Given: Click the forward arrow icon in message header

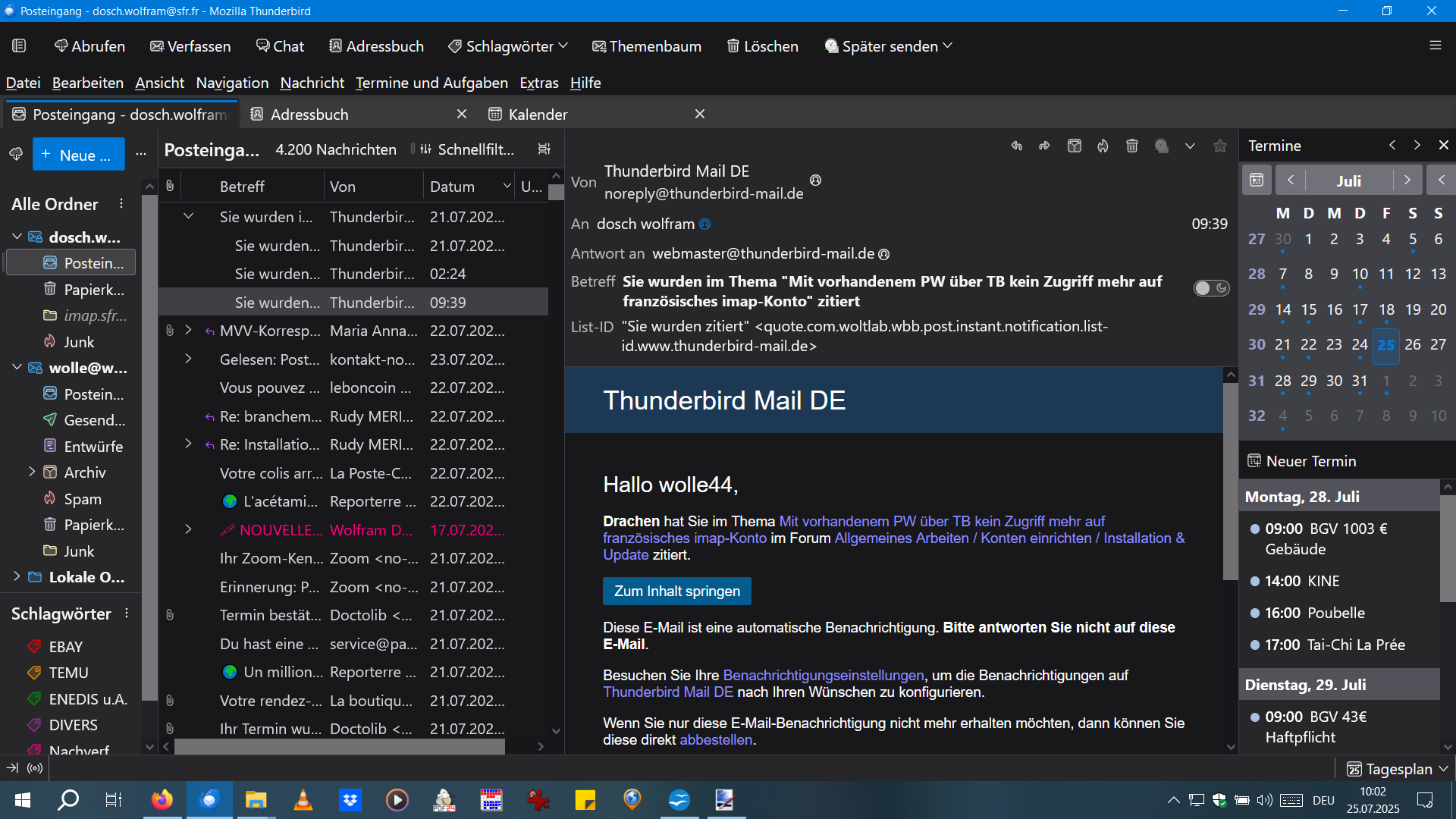Looking at the screenshot, I should coord(1045,146).
